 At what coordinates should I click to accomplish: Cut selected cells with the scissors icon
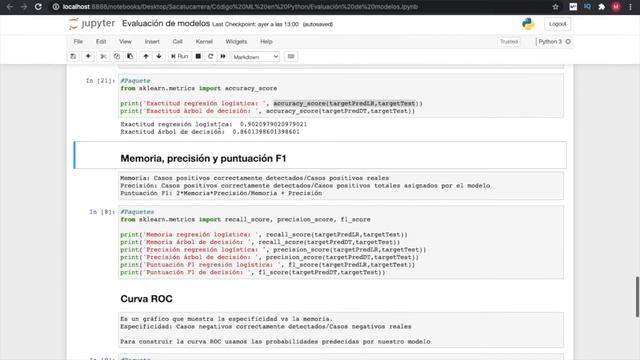103,56
